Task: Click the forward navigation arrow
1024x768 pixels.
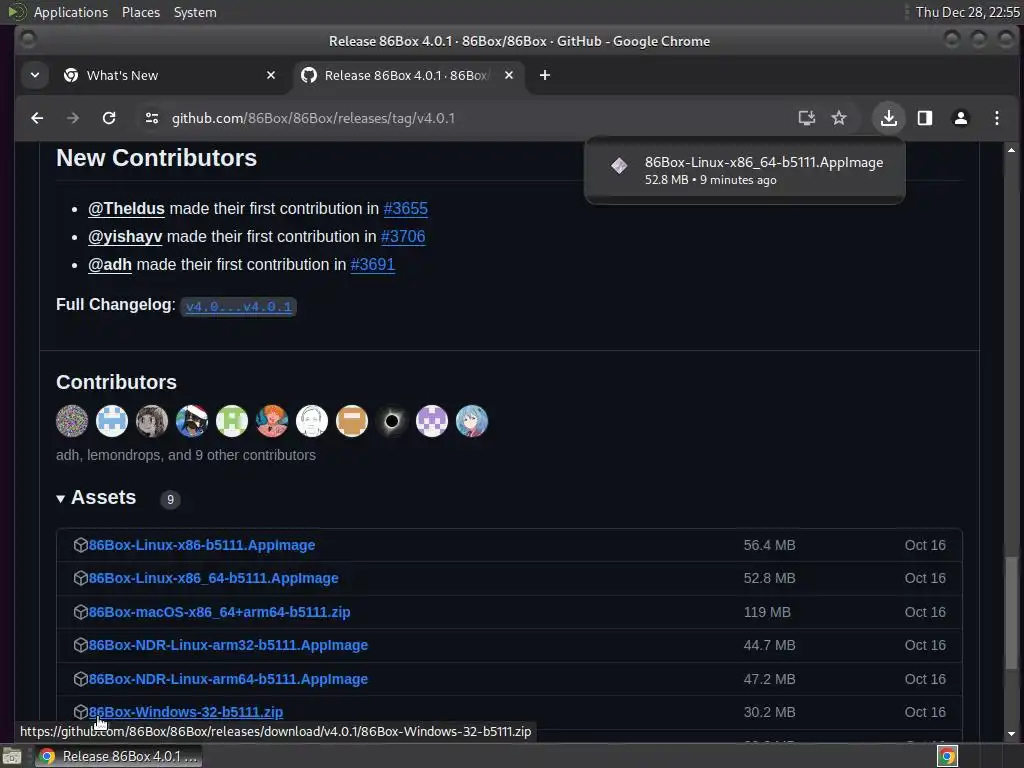Action: tap(73, 118)
